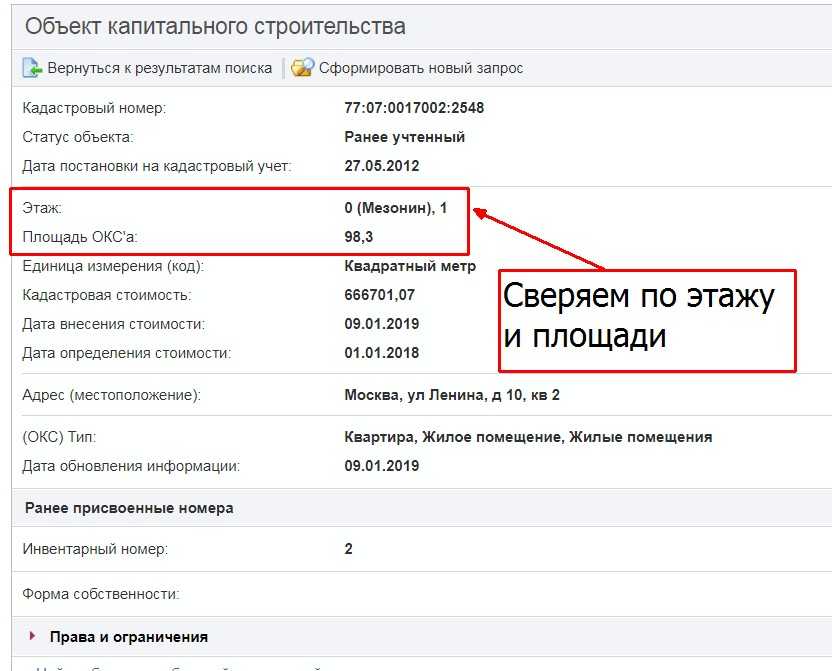This screenshot has width=832, height=671.
Task: Click the cadastral value 666701,07
Action: click(x=379, y=295)
